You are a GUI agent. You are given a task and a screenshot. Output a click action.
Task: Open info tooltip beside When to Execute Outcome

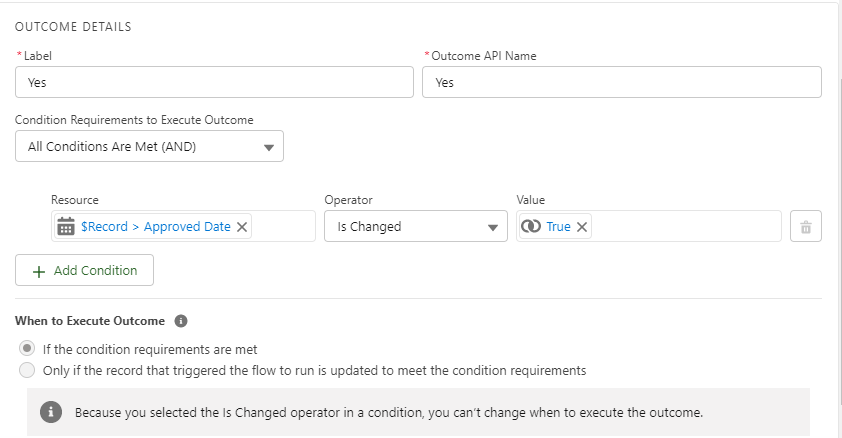(x=181, y=321)
